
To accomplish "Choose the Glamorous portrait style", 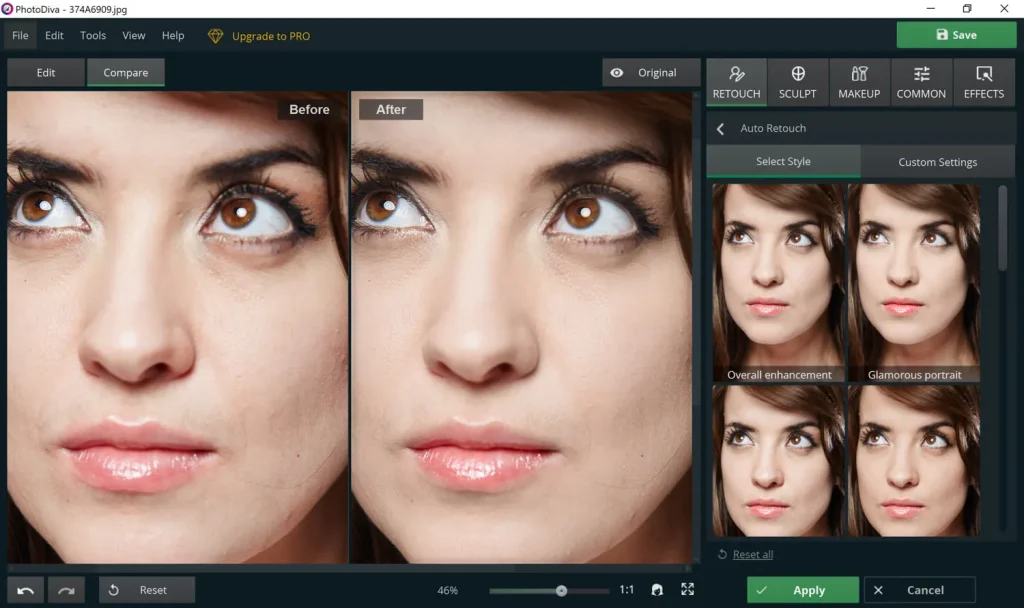I will 914,283.
